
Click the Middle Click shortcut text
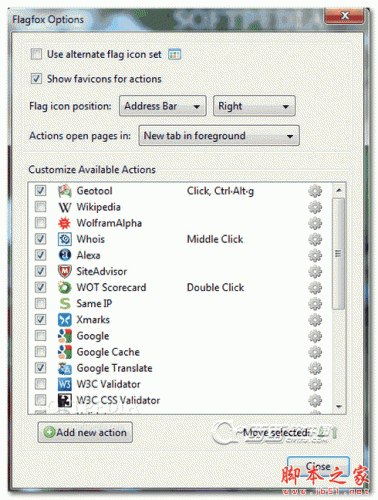click(215, 239)
